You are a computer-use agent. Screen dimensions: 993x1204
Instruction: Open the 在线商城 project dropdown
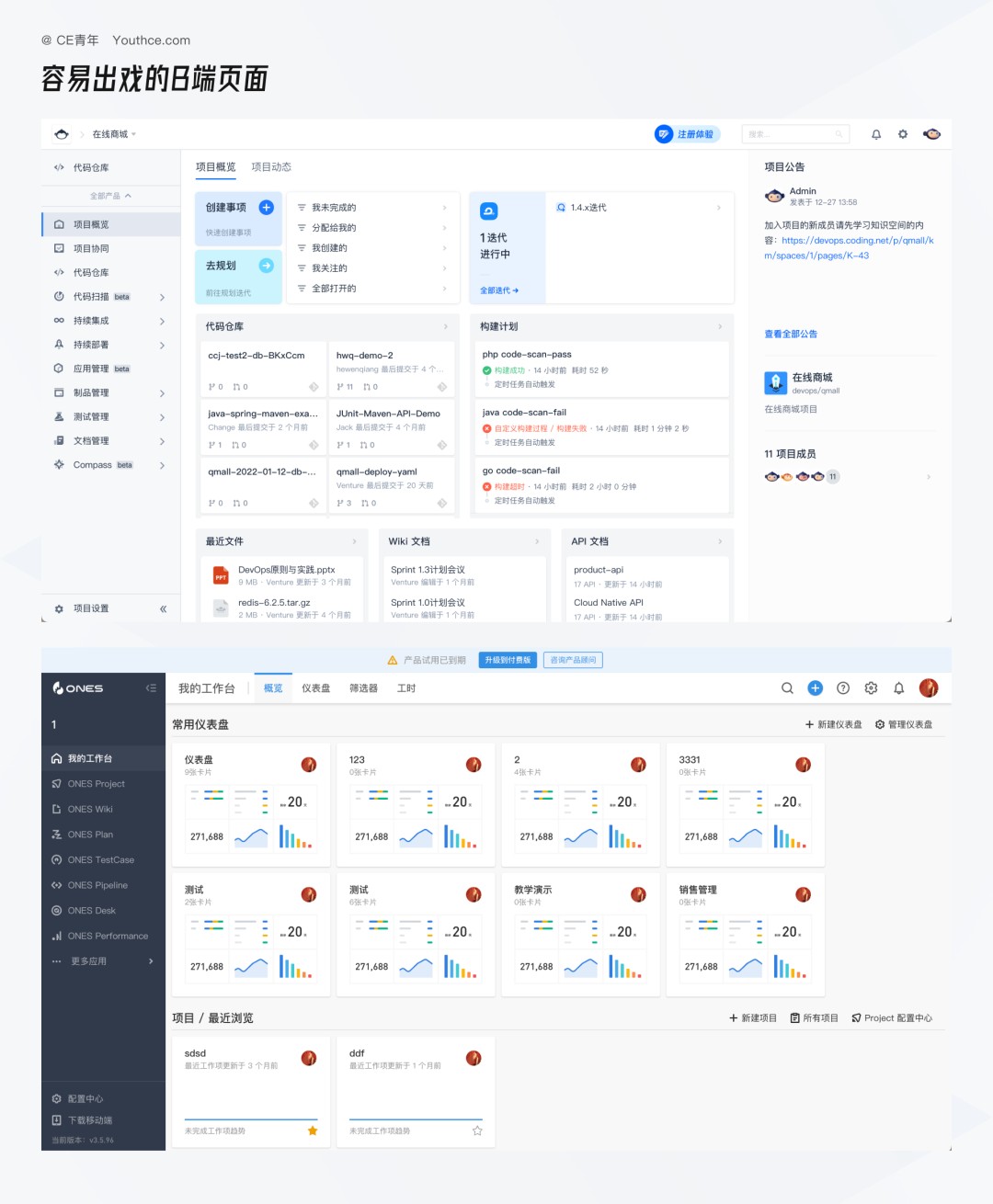click(x=114, y=134)
